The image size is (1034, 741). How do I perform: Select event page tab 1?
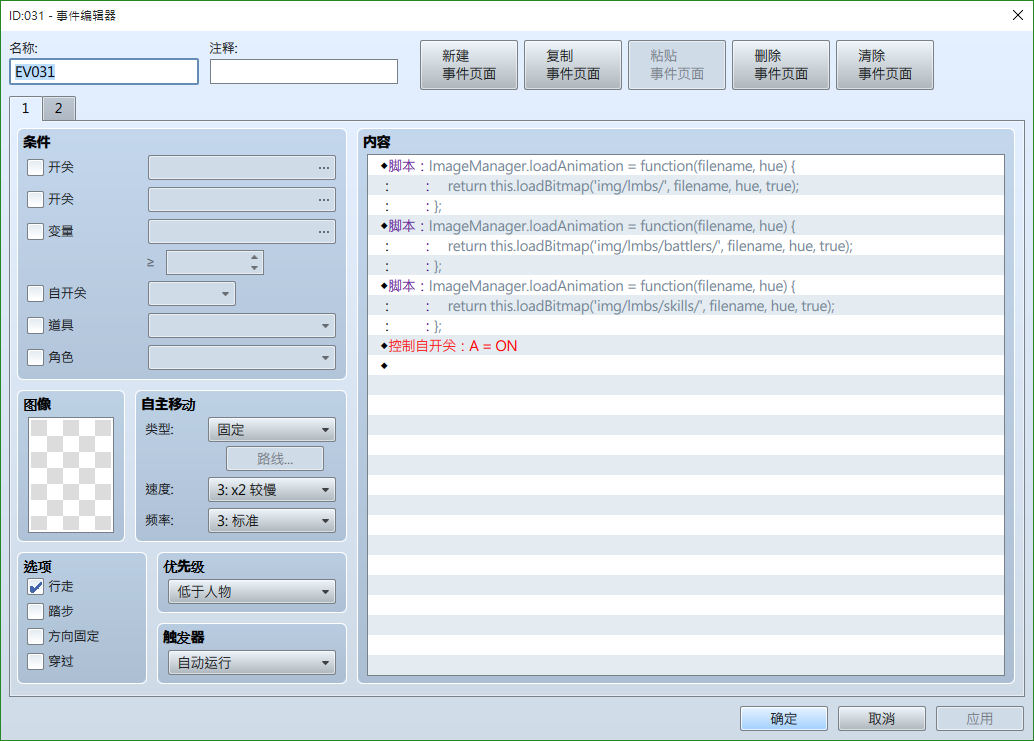tap(26, 109)
